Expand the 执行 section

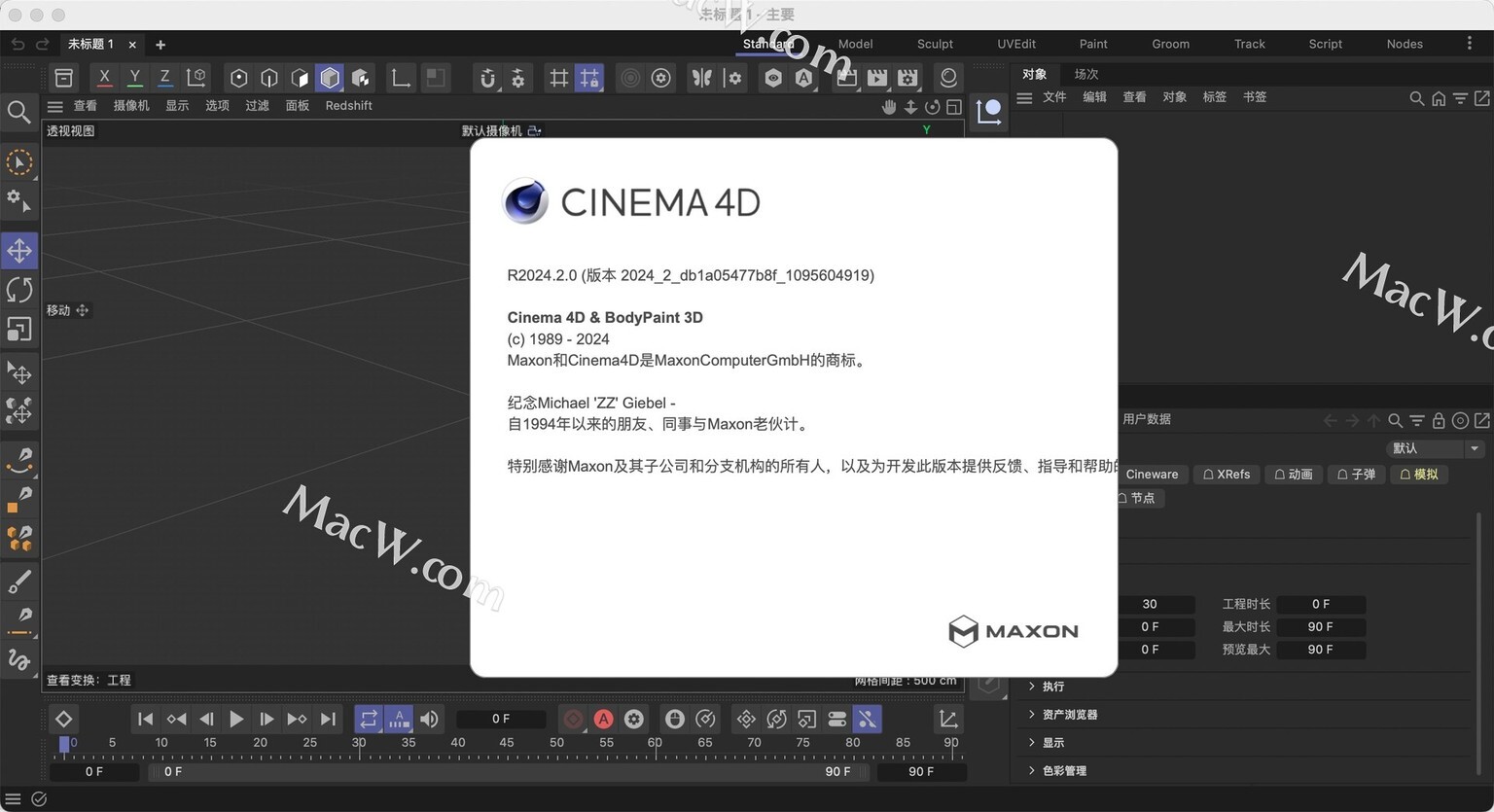coord(1053,687)
